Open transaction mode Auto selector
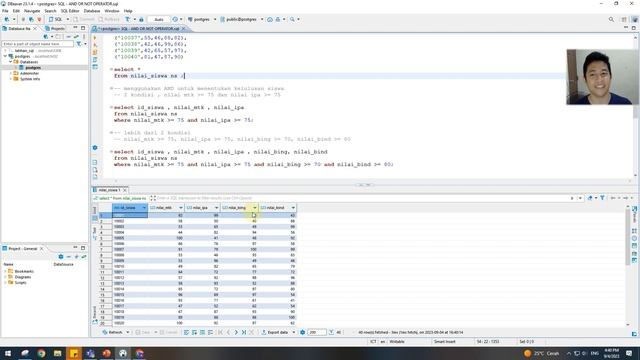This screenshot has width=640, height=360. click(159, 19)
